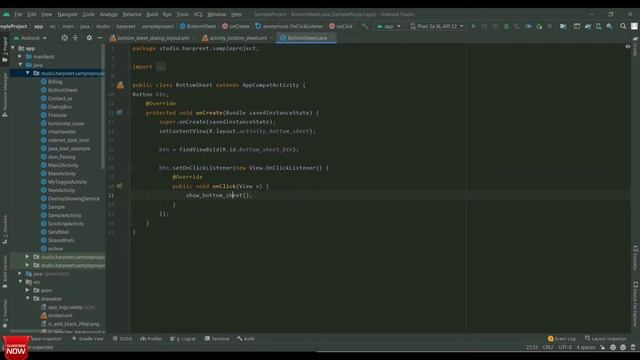
Task: Open the TODO tool window
Action: pyautogui.click(x=122, y=339)
